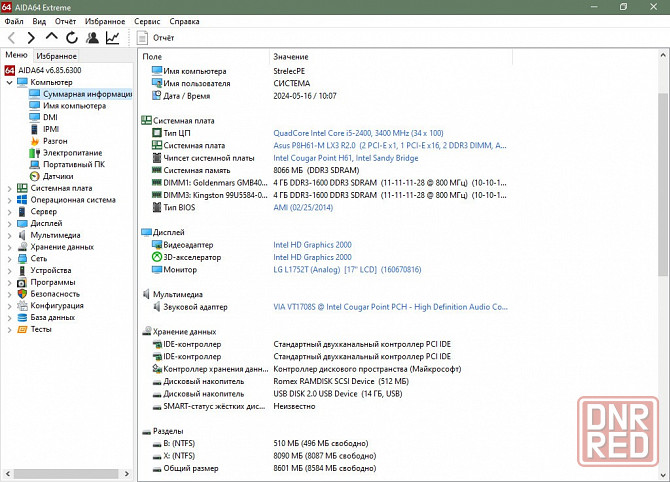
Task: Click the Тесты icon in tree
Action: (x=22, y=329)
